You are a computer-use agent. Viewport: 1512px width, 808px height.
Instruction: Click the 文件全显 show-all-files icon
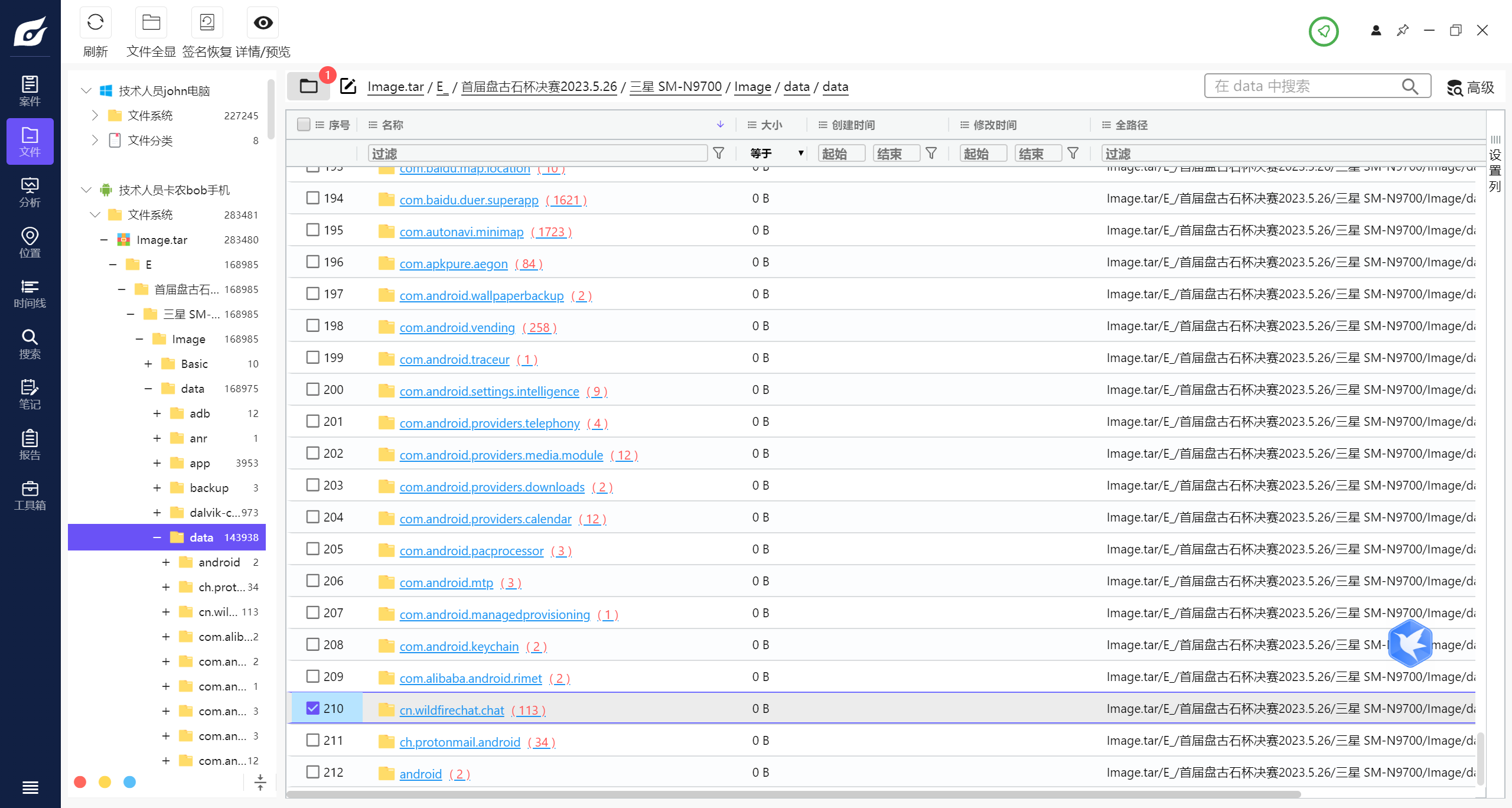pyautogui.click(x=151, y=23)
